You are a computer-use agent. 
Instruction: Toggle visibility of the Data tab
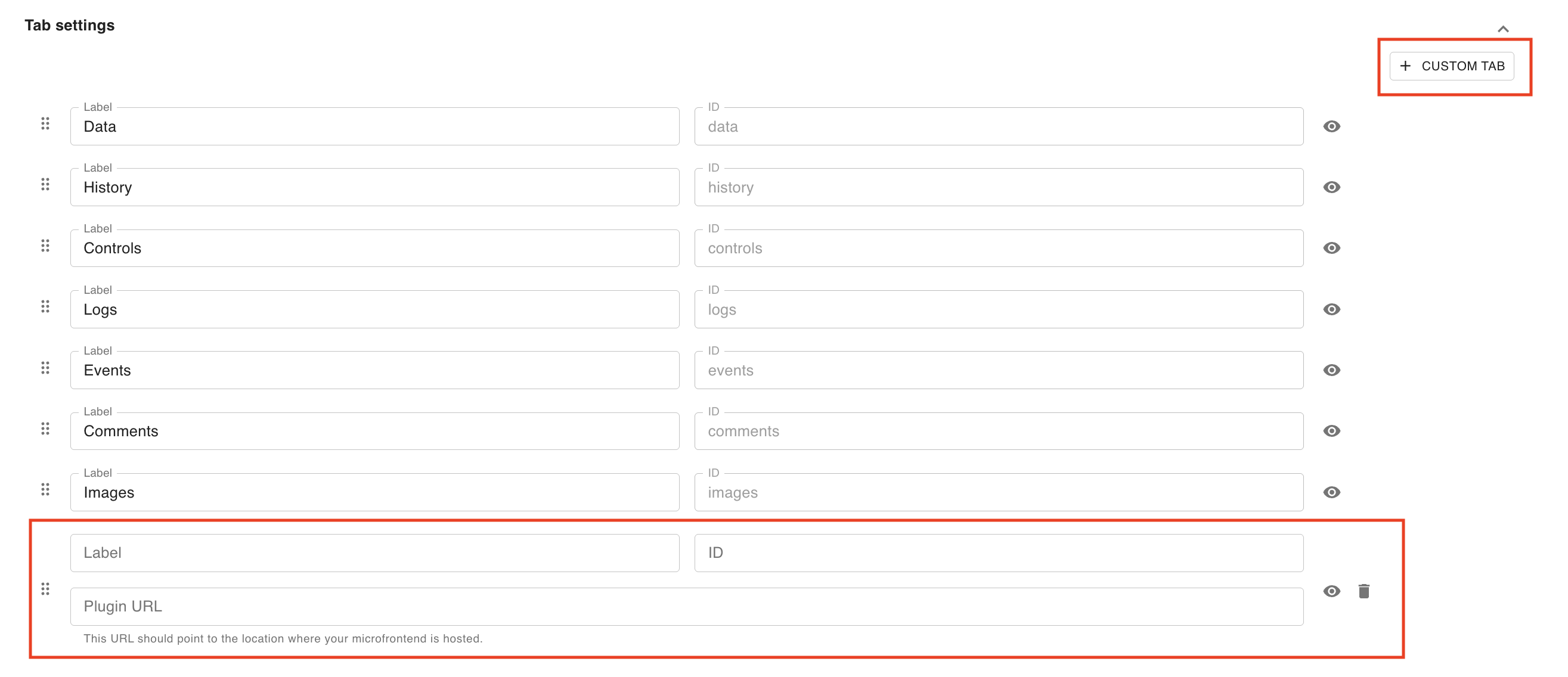[x=1331, y=126]
